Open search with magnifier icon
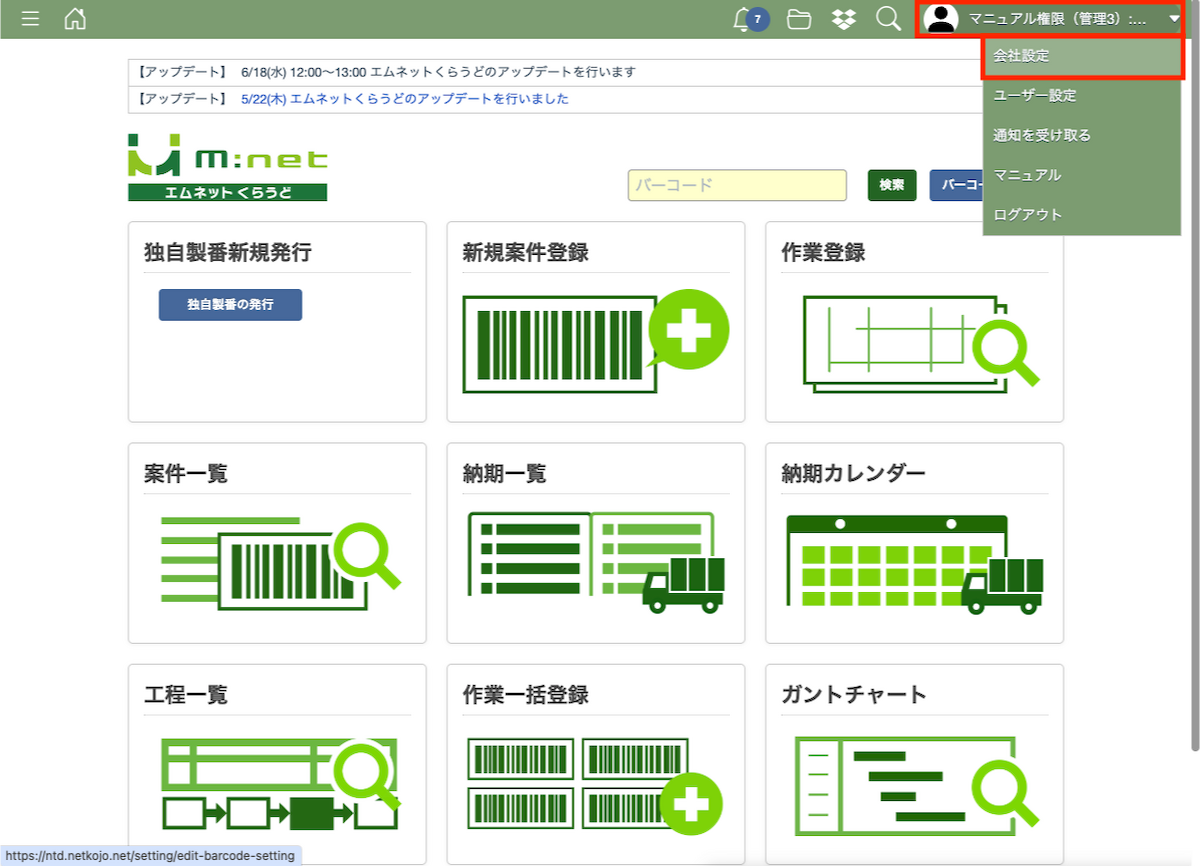 click(887, 19)
